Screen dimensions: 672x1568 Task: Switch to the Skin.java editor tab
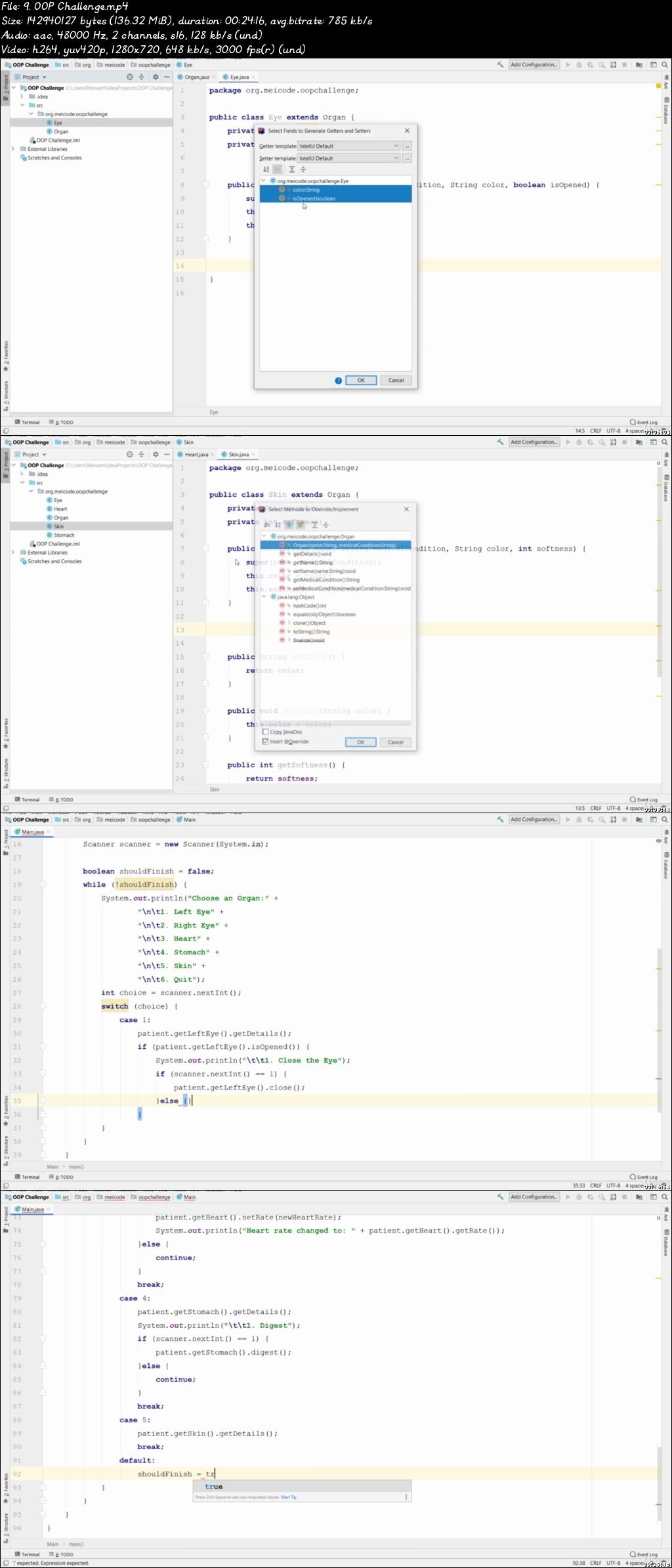click(x=238, y=454)
